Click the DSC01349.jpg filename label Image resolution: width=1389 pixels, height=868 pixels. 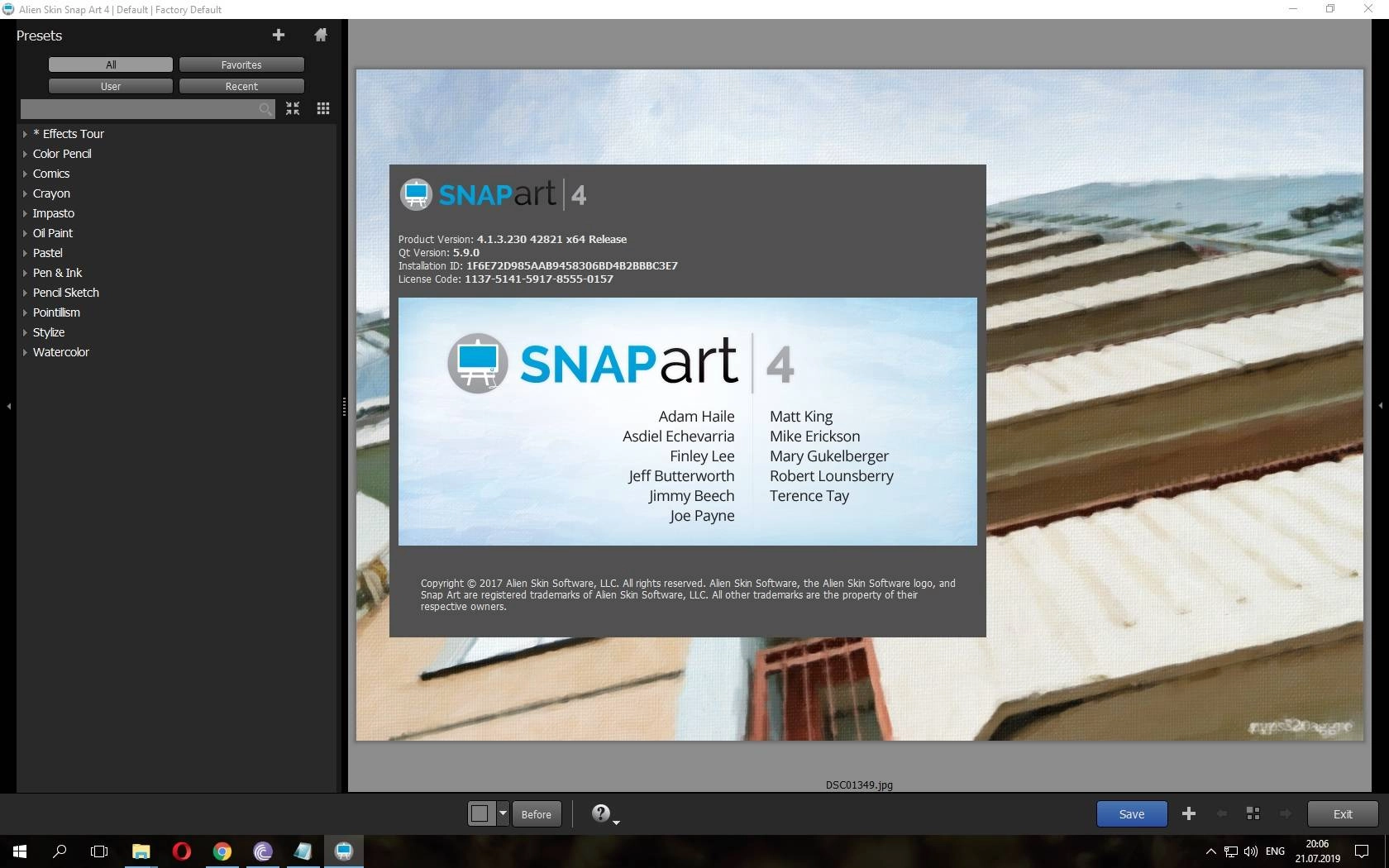point(859,785)
